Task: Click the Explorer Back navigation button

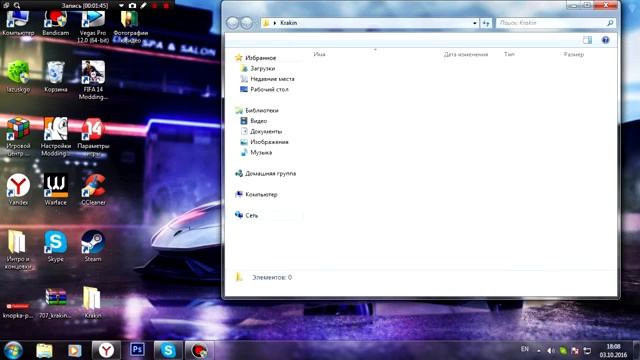Action: click(233, 23)
